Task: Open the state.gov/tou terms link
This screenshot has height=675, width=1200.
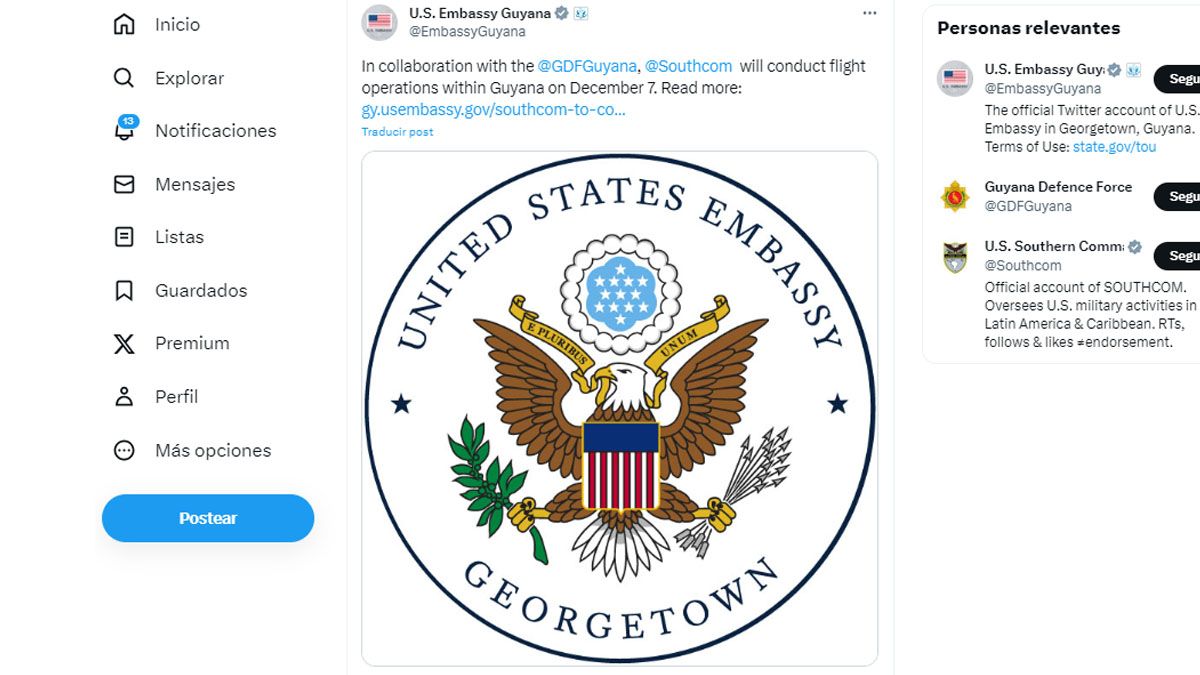Action: (1114, 147)
